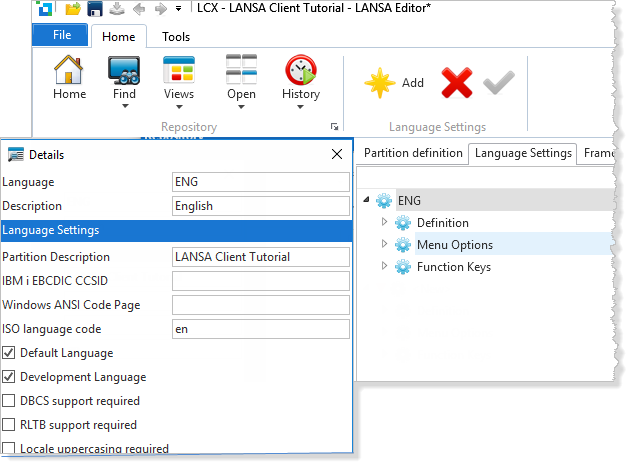Click the red X delete icon
Screen dimensions: 631x475
(457, 83)
